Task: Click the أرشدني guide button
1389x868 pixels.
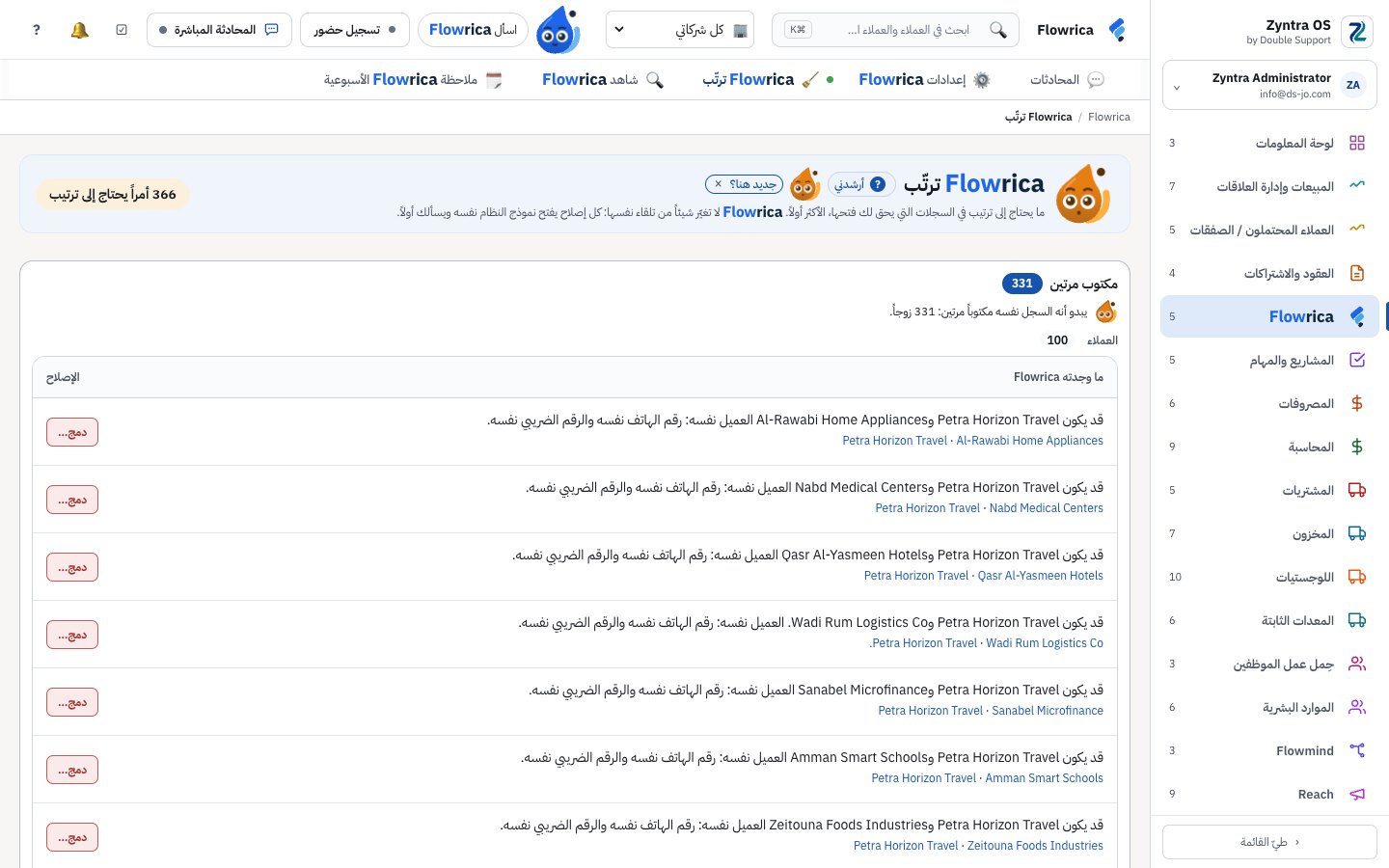Action: coord(861,184)
